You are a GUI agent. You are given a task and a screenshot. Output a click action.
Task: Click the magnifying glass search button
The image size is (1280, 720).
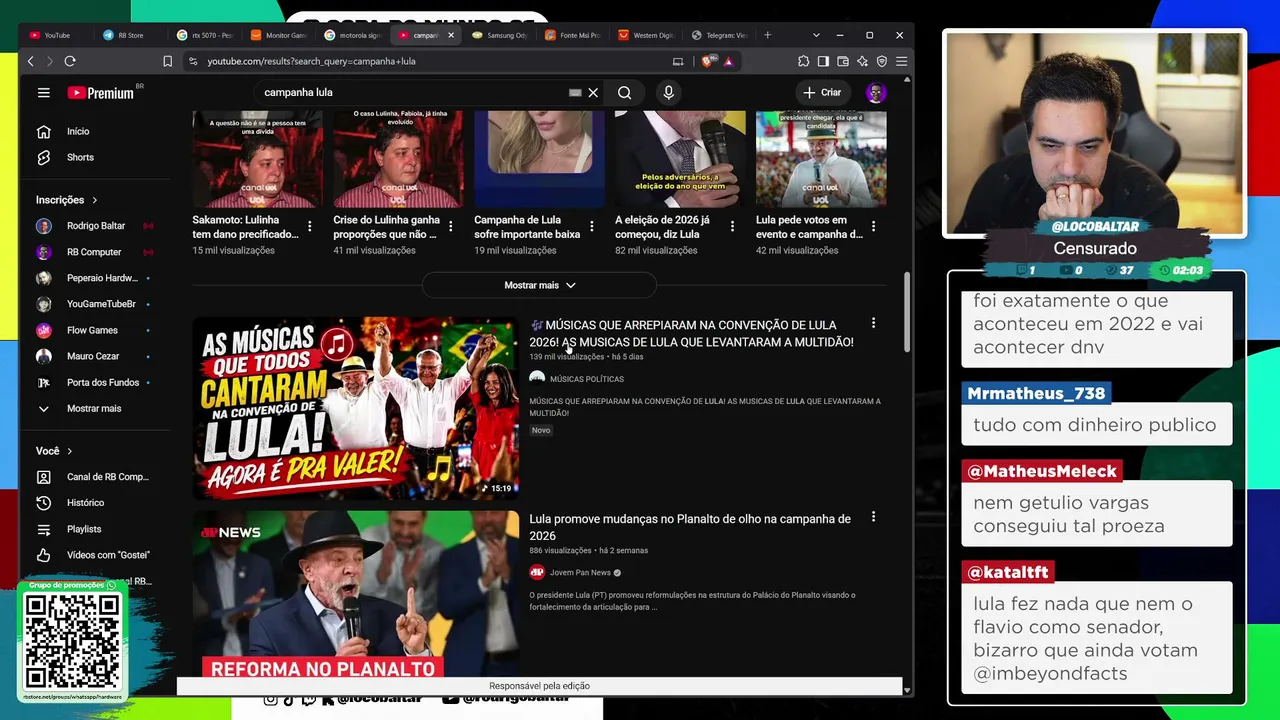[x=624, y=92]
